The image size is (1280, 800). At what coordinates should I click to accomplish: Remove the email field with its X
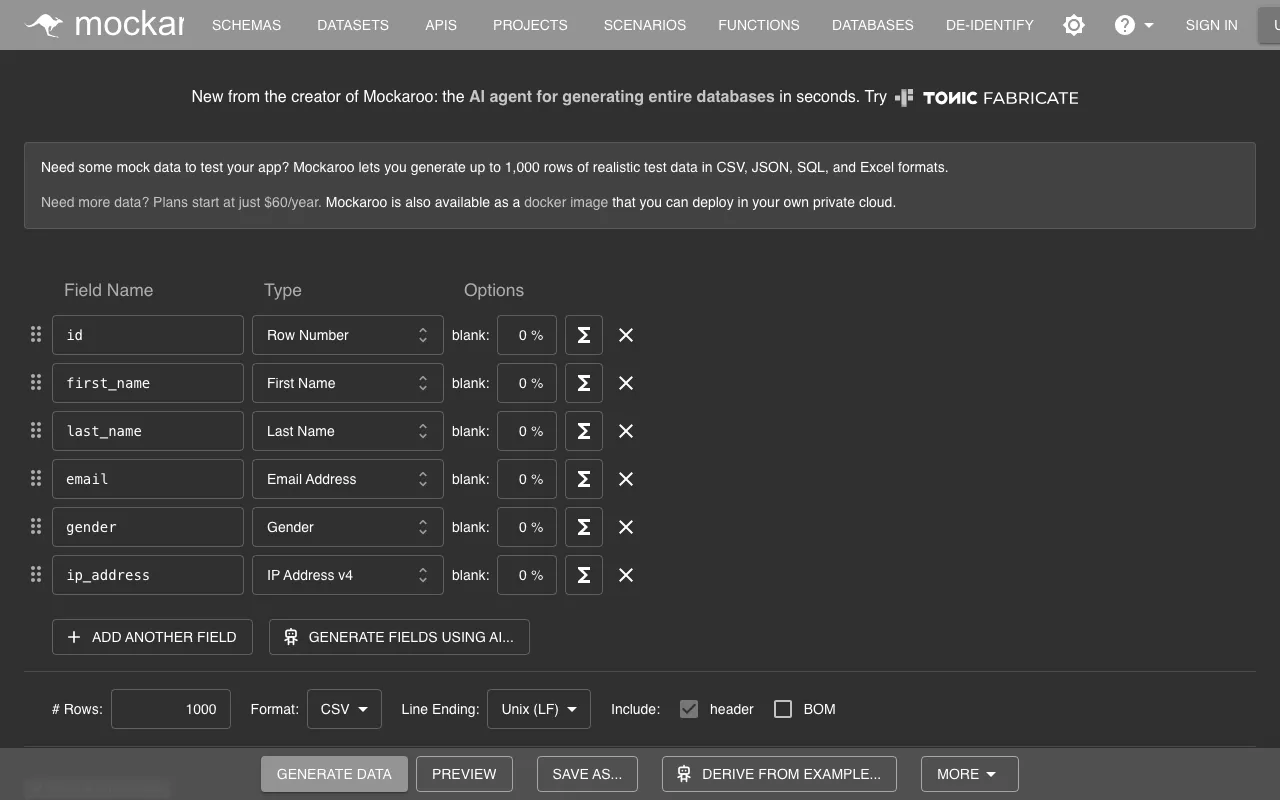[x=626, y=479]
